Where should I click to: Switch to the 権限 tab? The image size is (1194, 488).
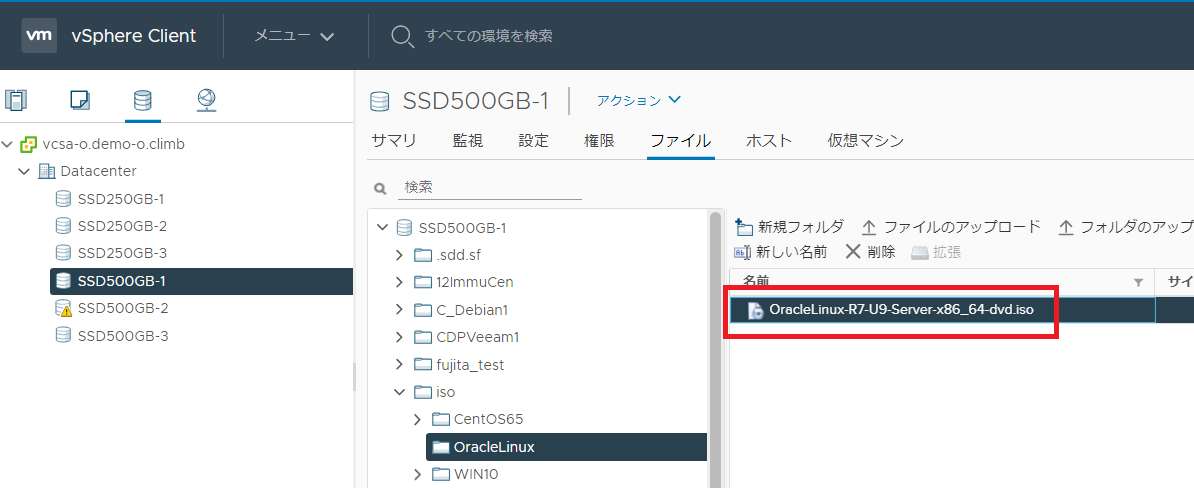coord(599,141)
